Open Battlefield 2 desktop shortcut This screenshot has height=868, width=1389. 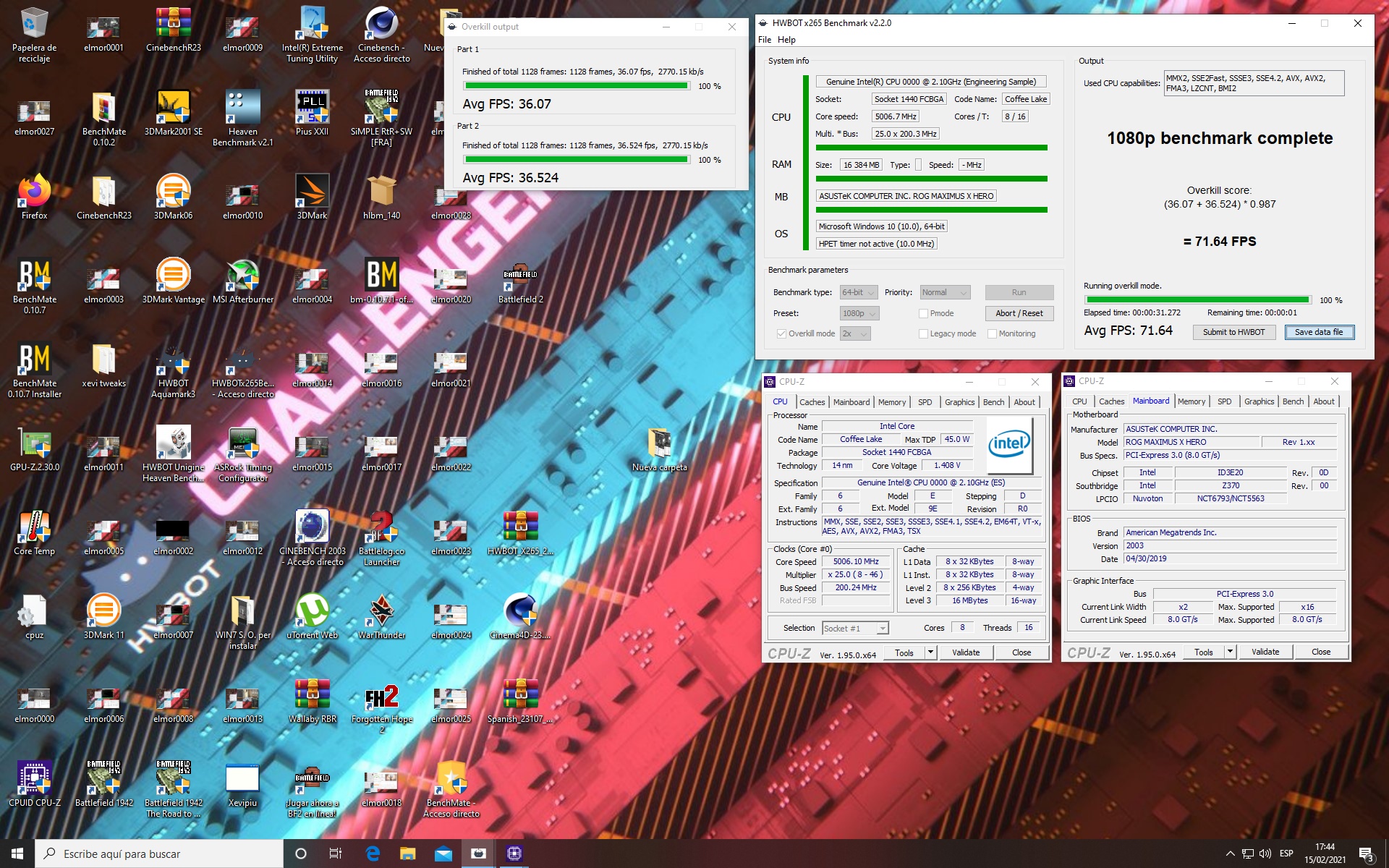coord(521,281)
